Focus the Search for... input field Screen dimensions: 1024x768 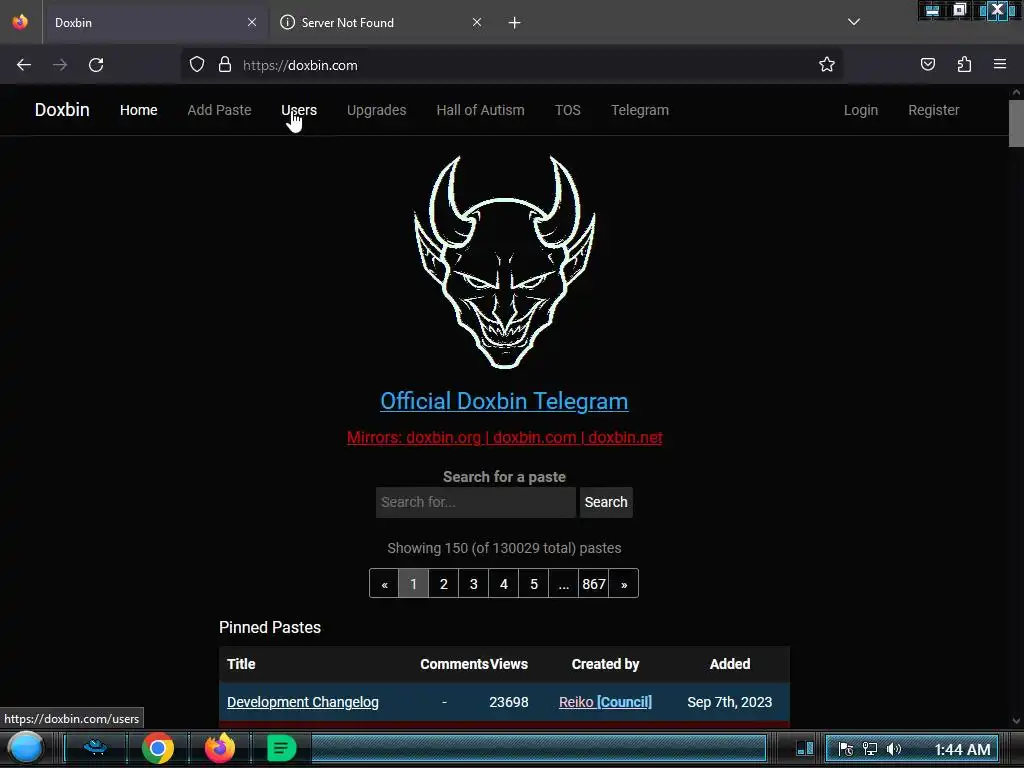pos(475,502)
